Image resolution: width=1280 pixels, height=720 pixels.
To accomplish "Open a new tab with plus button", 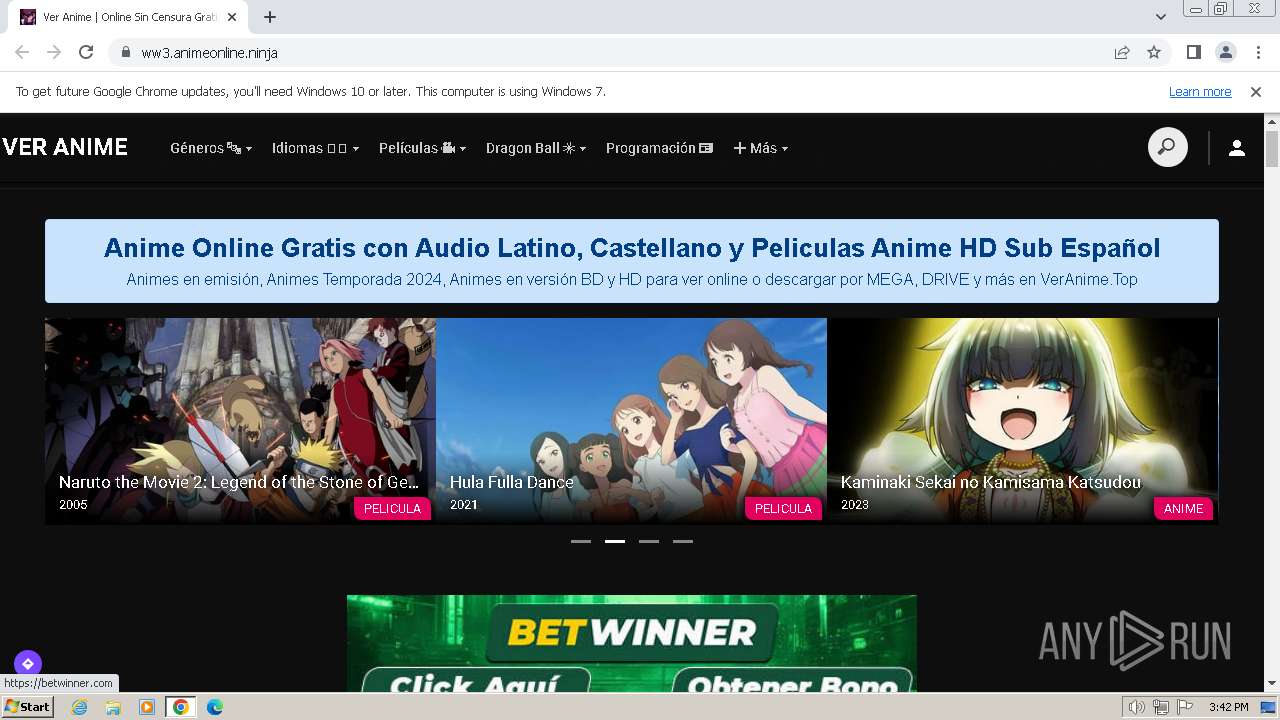I will coord(270,17).
